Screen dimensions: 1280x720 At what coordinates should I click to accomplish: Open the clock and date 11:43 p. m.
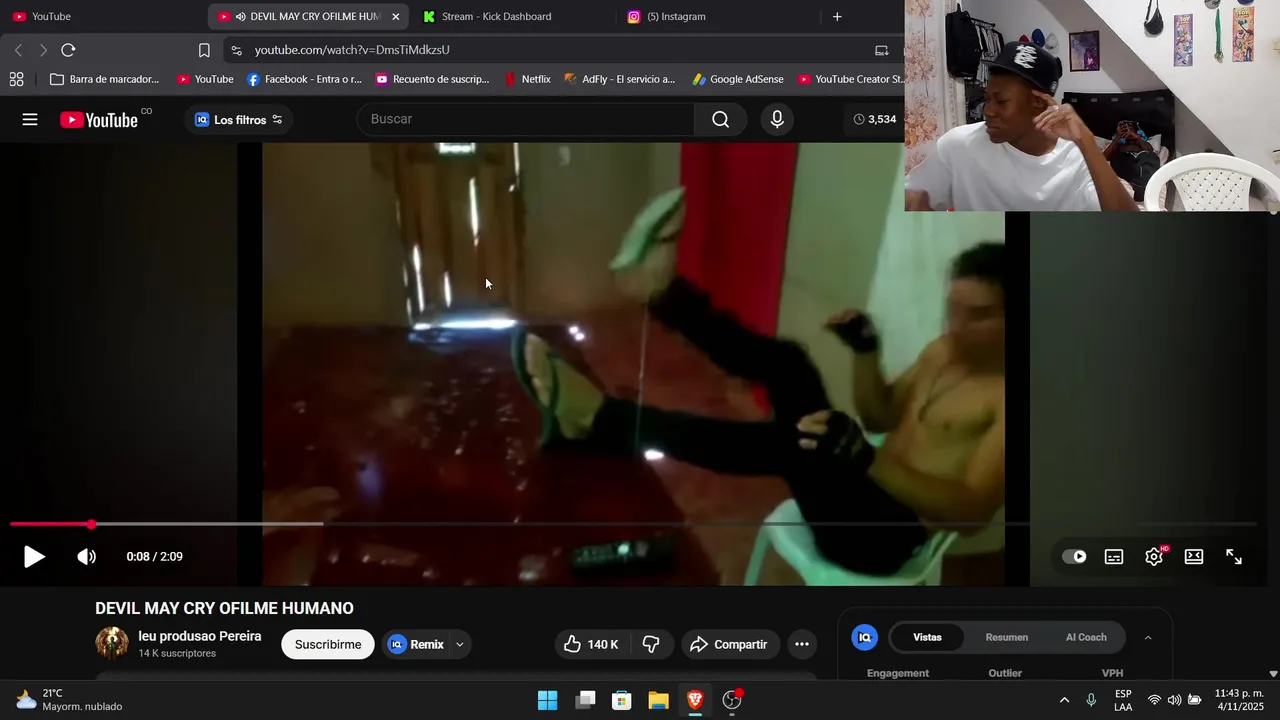[x=1239, y=700]
